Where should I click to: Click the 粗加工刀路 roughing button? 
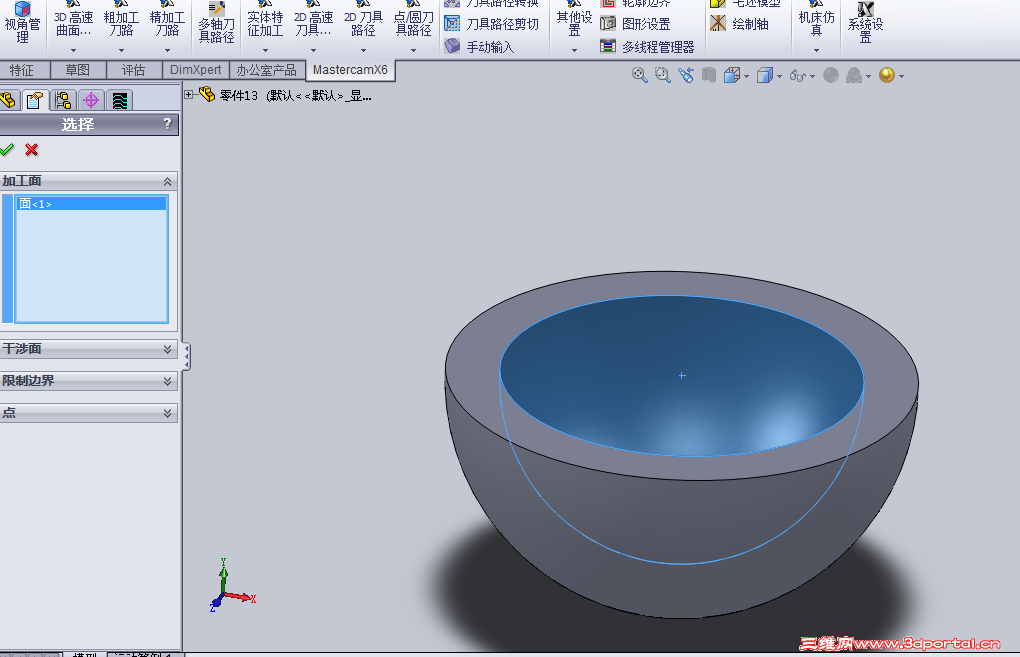(x=121, y=20)
